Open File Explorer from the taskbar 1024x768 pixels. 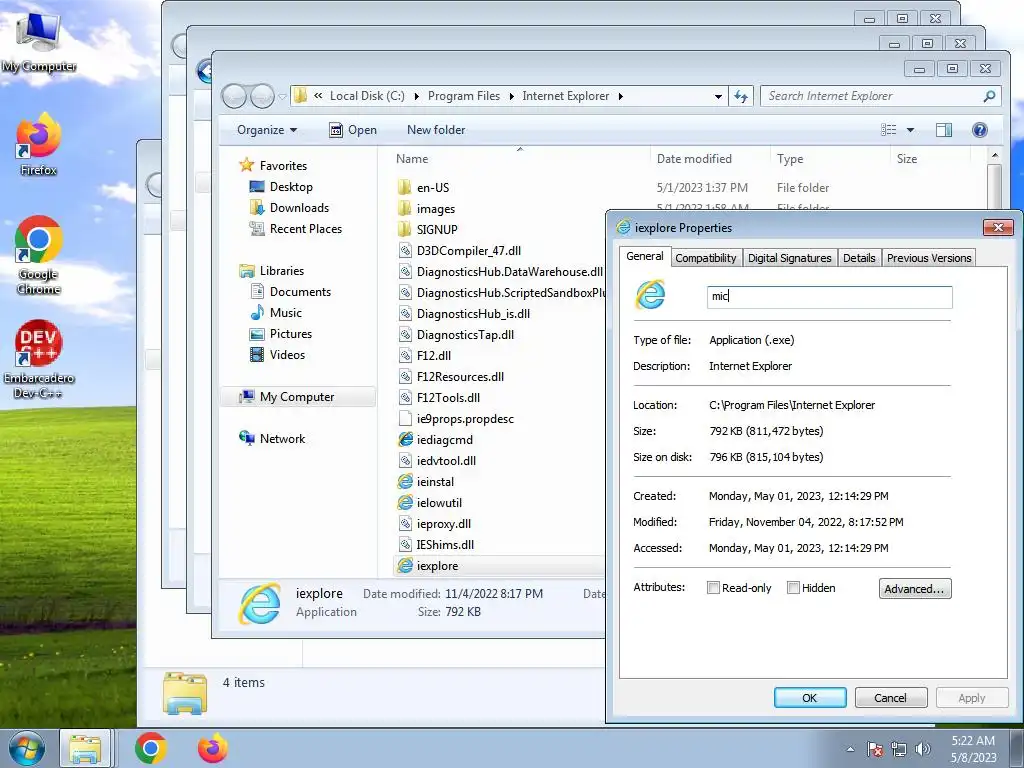86,748
